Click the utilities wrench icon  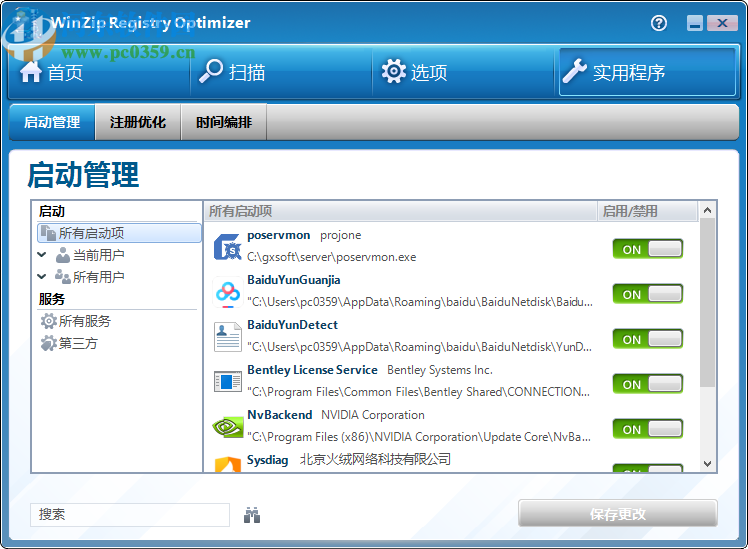[x=574, y=71]
